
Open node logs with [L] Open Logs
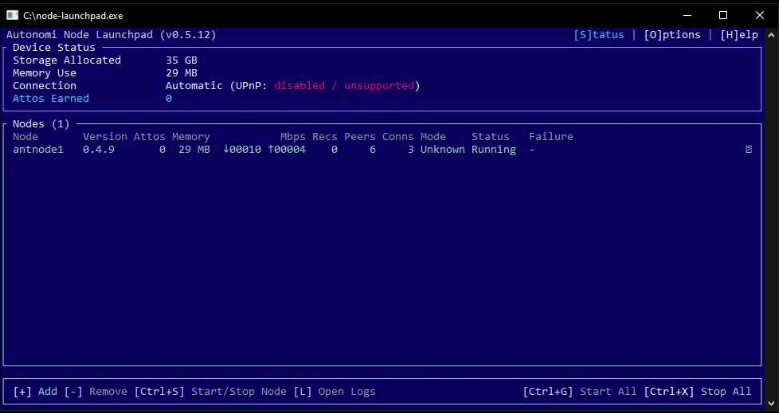(334, 392)
